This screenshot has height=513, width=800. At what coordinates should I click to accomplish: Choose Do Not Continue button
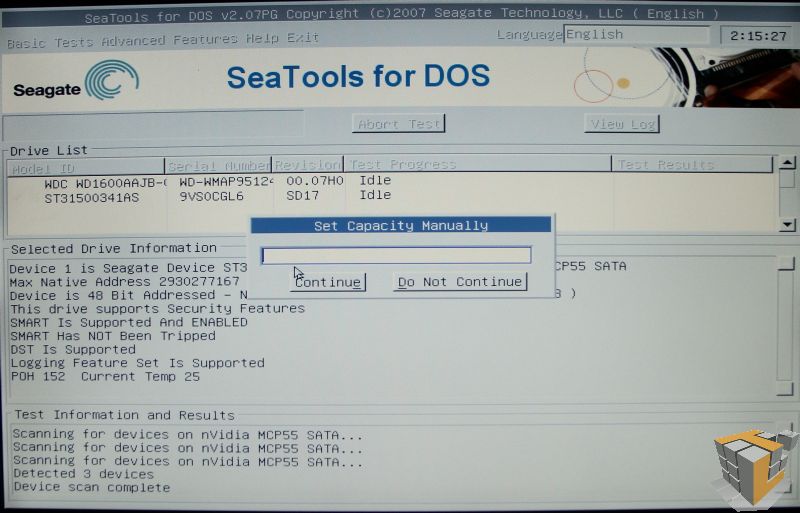coord(460,282)
